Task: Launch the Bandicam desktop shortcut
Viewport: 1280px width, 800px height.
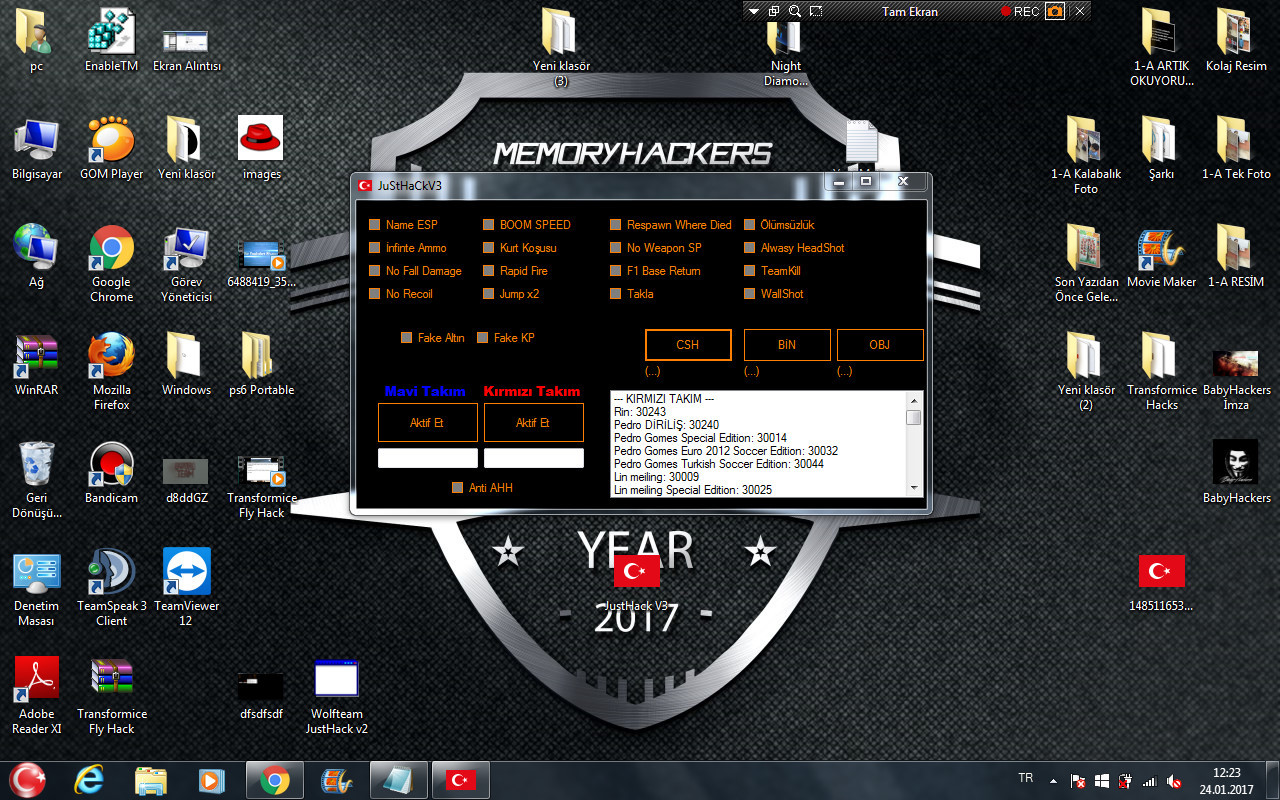Action: click(111, 472)
